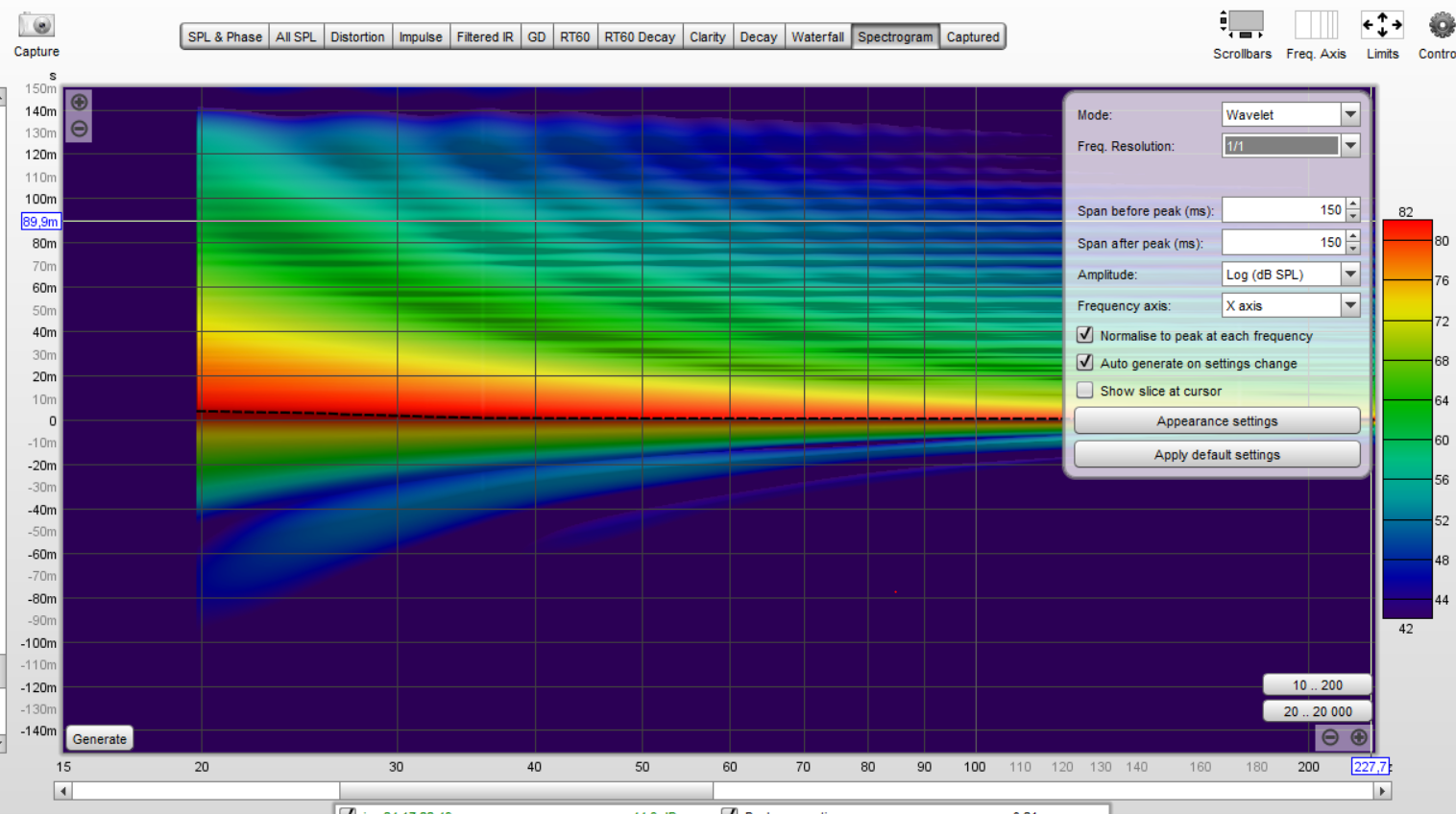Zoom out vertical axis with top-left minus icon

click(80, 129)
